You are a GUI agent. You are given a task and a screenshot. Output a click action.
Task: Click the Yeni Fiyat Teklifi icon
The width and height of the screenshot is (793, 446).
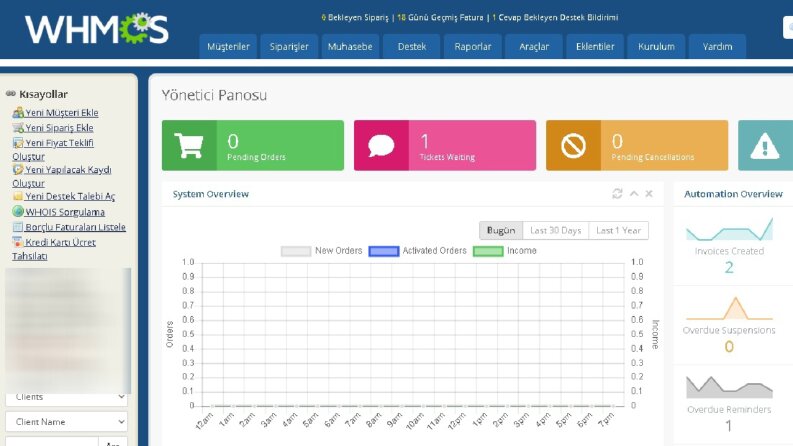(x=18, y=143)
